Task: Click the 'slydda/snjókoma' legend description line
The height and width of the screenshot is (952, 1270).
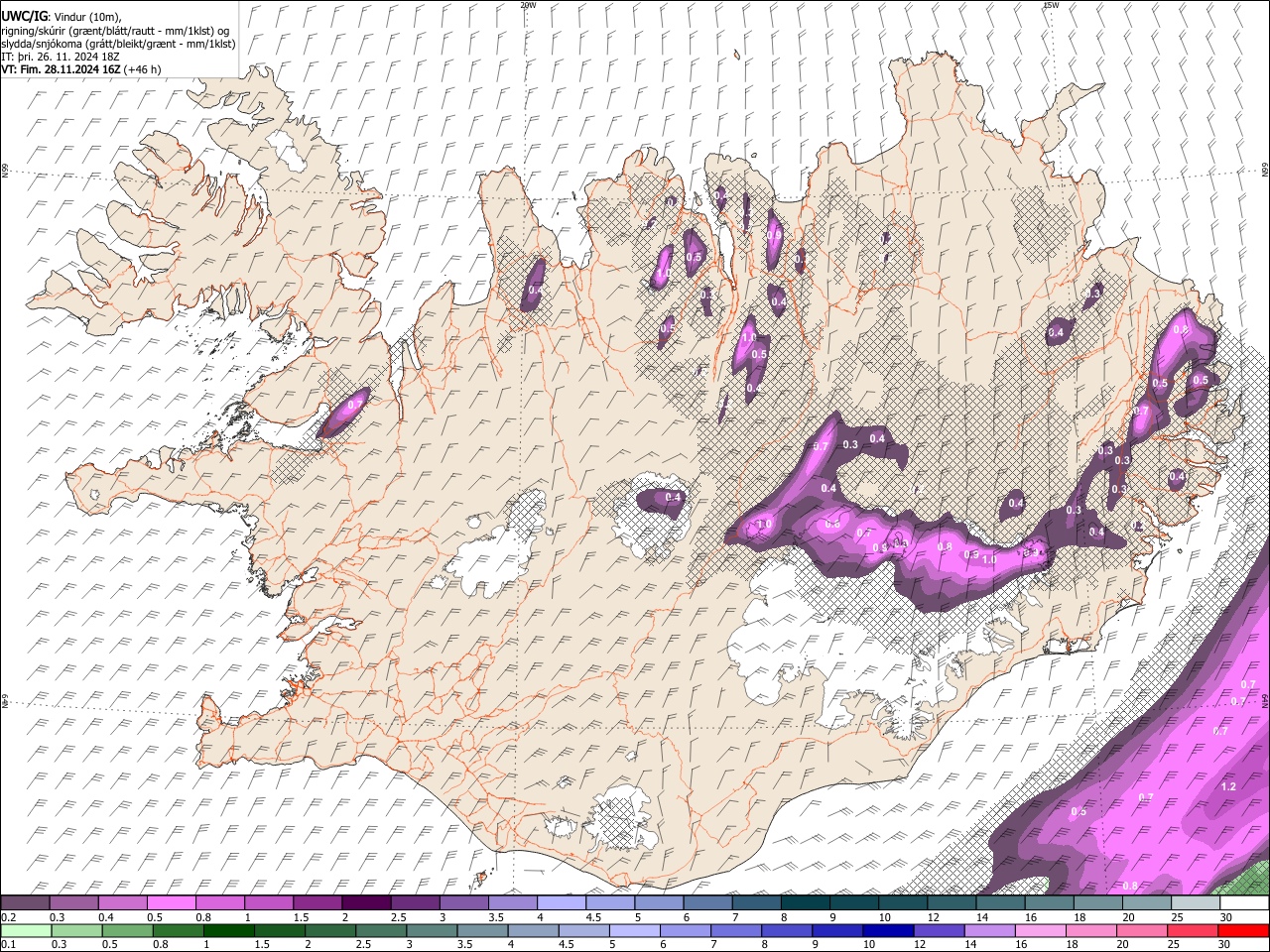Action: [x=118, y=44]
